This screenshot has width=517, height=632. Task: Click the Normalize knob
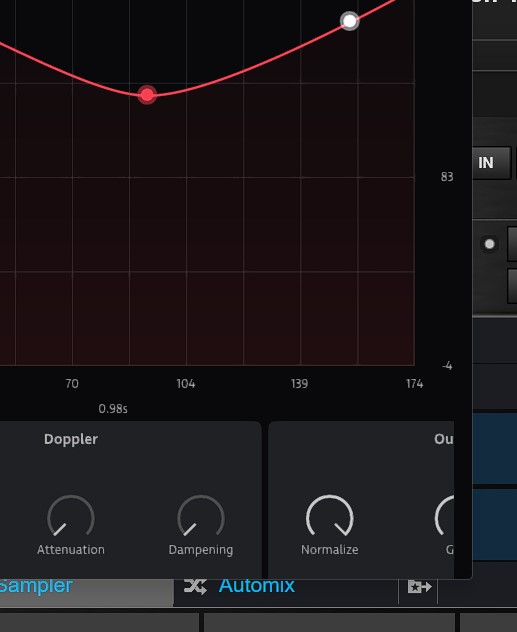click(330, 516)
